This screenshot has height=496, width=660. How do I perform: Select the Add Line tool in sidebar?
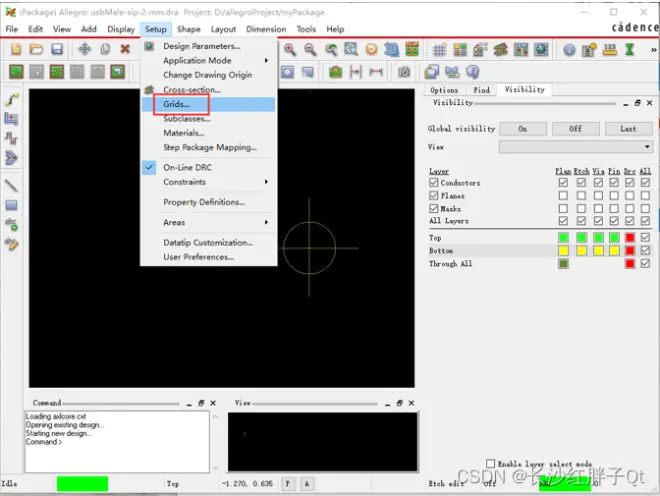coord(11,185)
